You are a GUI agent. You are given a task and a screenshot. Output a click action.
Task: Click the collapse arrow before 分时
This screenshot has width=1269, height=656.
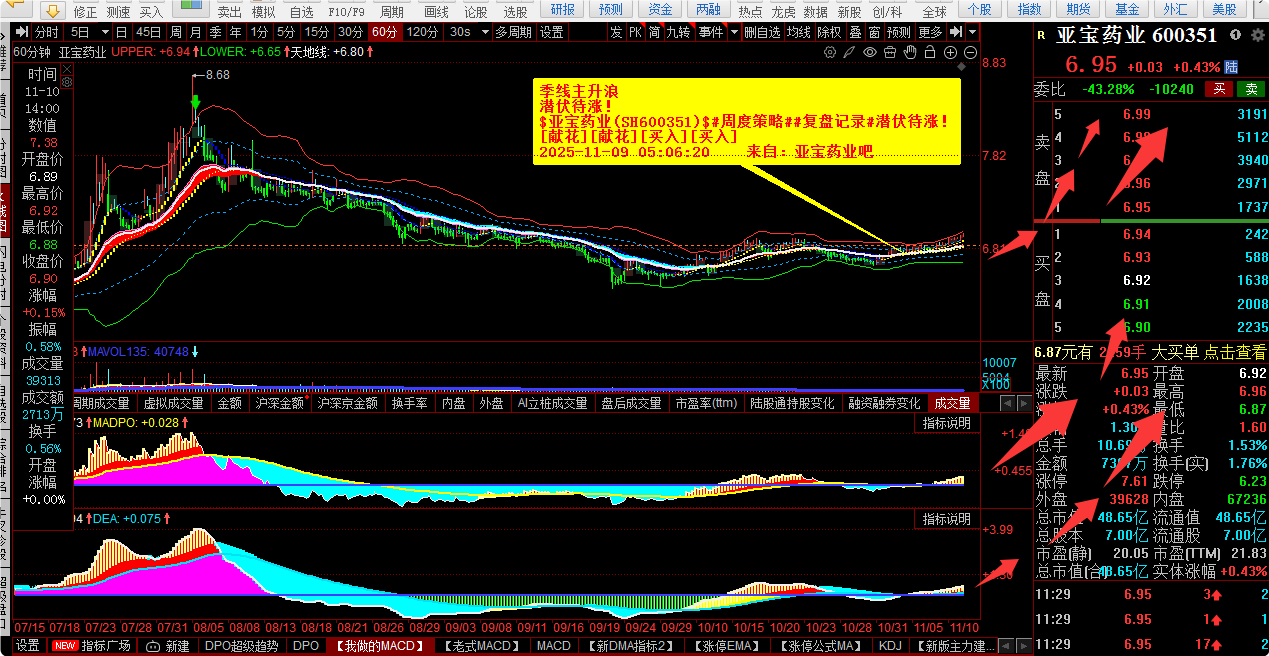(22, 31)
